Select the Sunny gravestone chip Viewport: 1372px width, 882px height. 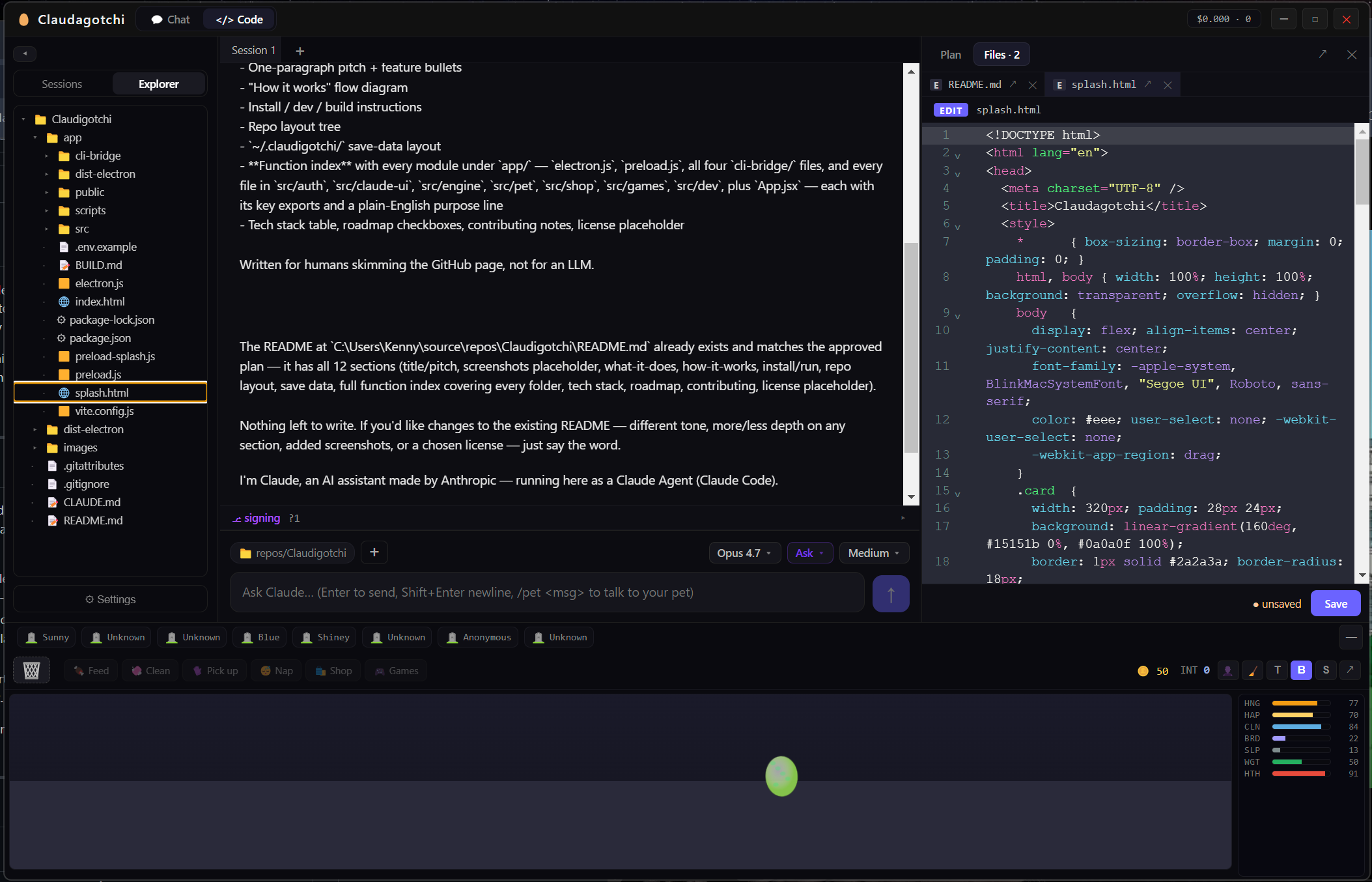[x=47, y=637]
